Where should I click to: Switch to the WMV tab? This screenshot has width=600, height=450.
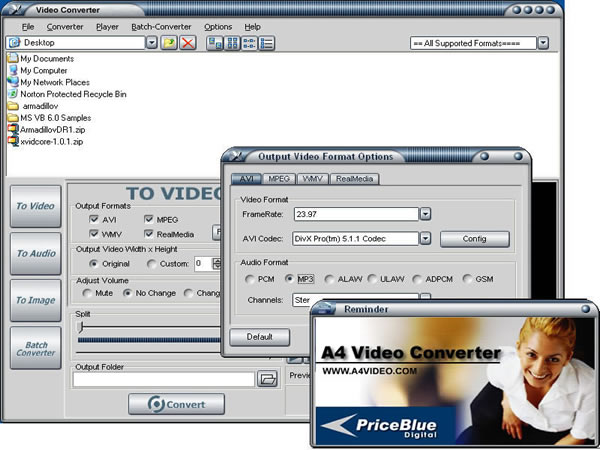coord(313,179)
